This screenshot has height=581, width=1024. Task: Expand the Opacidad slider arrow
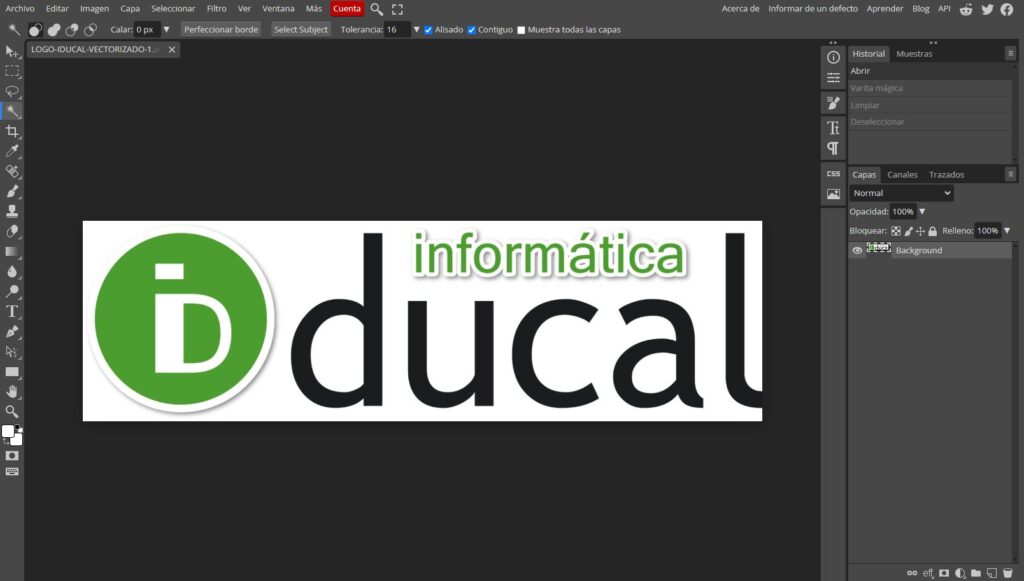click(x=922, y=212)
